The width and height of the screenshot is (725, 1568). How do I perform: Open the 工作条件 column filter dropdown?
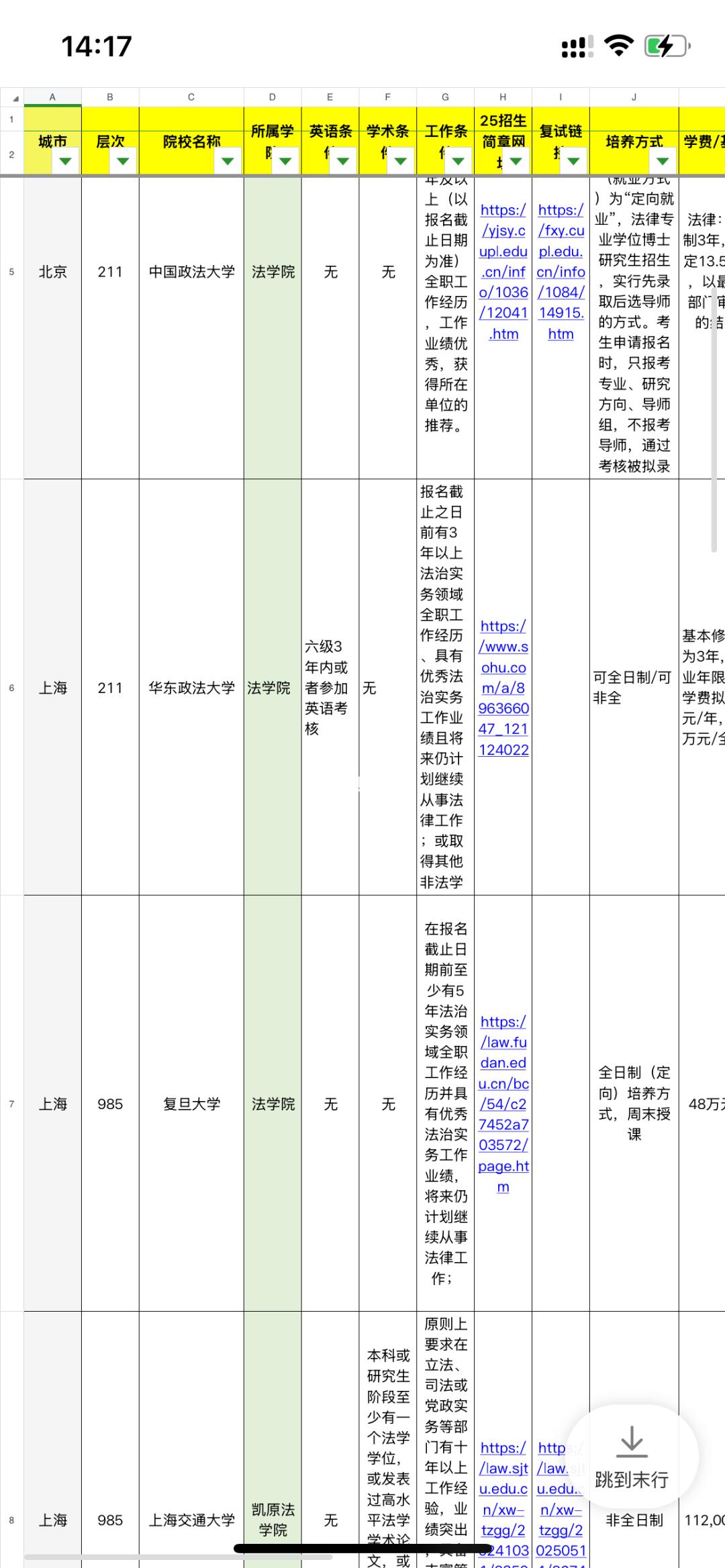458,161
